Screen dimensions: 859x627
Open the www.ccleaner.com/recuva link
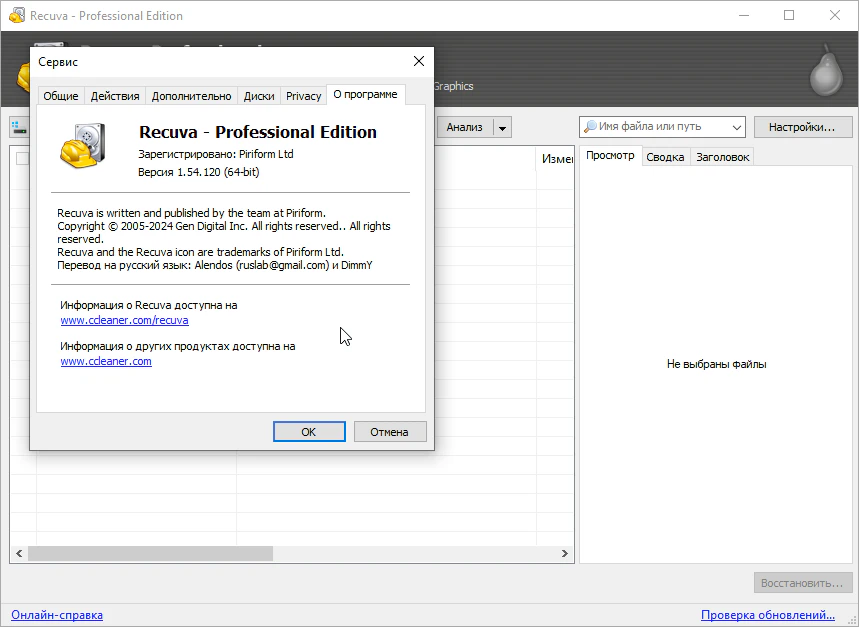pyautogui.click(x=124, y=321)
